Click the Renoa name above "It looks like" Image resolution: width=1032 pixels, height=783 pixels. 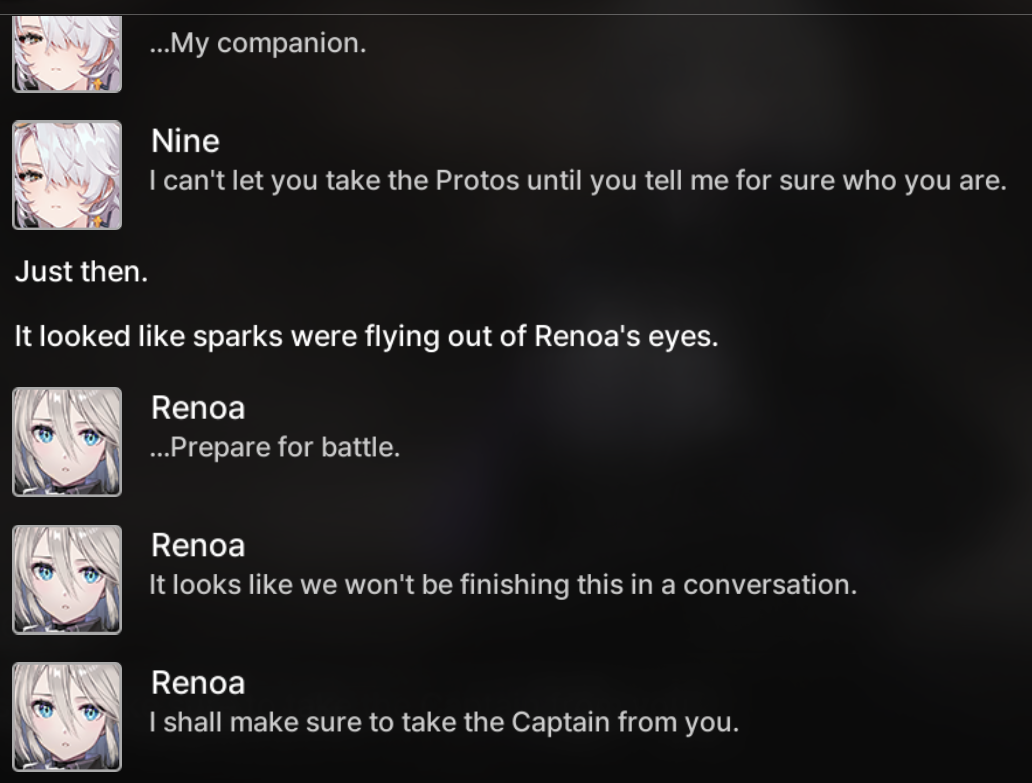click(x=198, y=545)
